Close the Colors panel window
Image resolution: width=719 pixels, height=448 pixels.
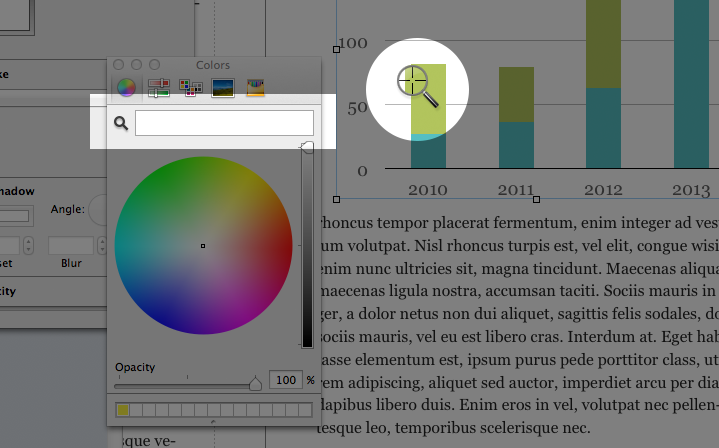pos(119,65)
